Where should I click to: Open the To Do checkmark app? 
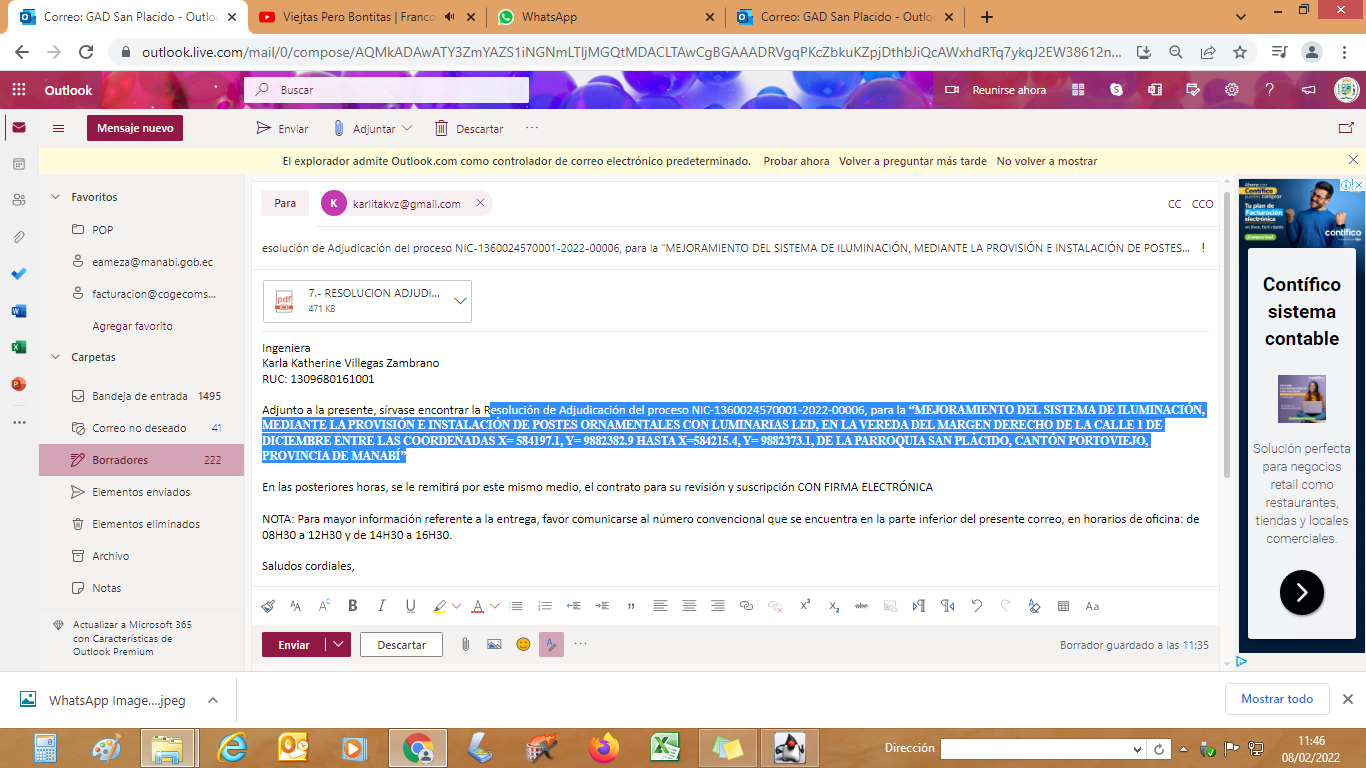pos(19,274)
